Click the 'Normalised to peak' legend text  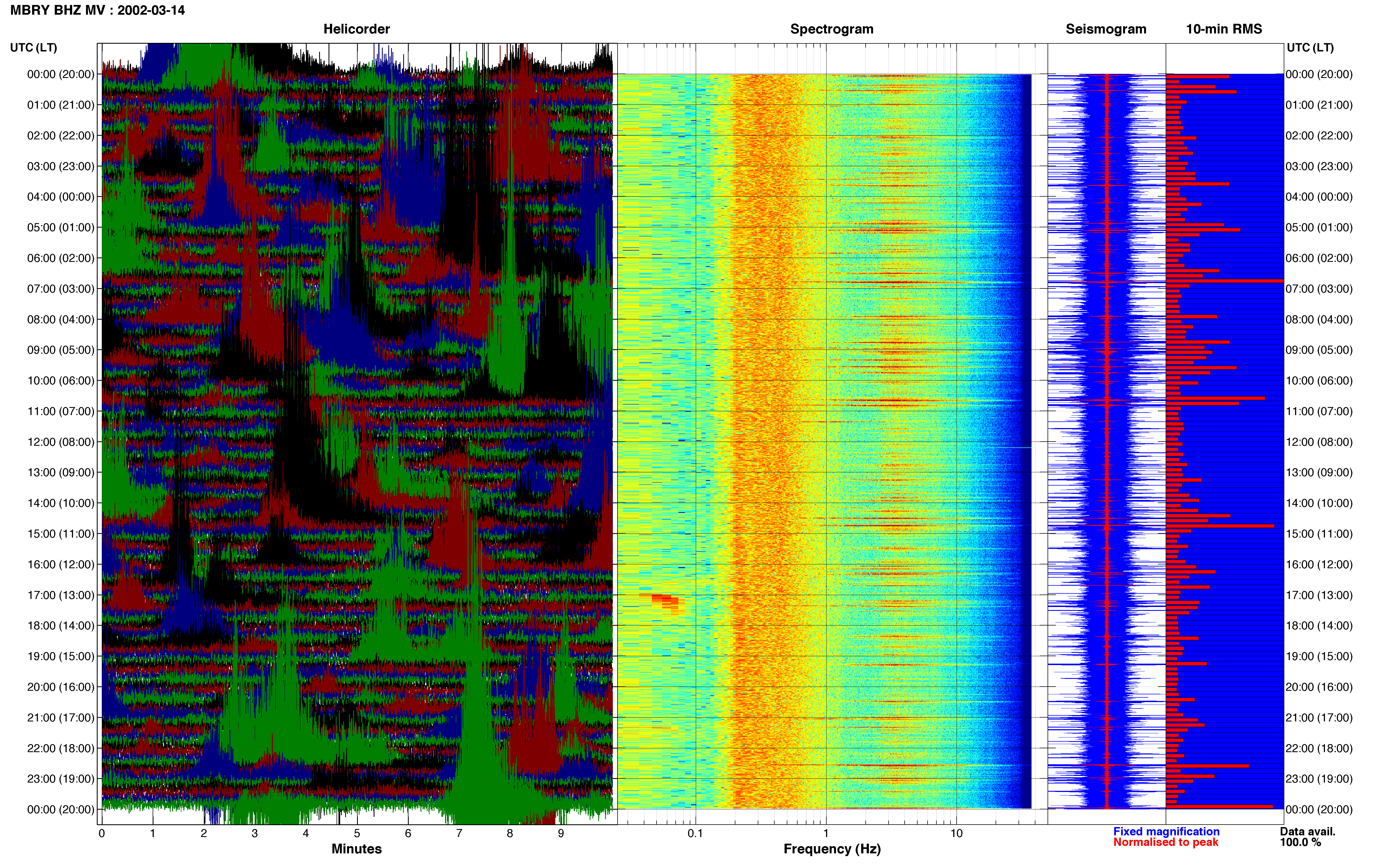(x=1165, y=843)
